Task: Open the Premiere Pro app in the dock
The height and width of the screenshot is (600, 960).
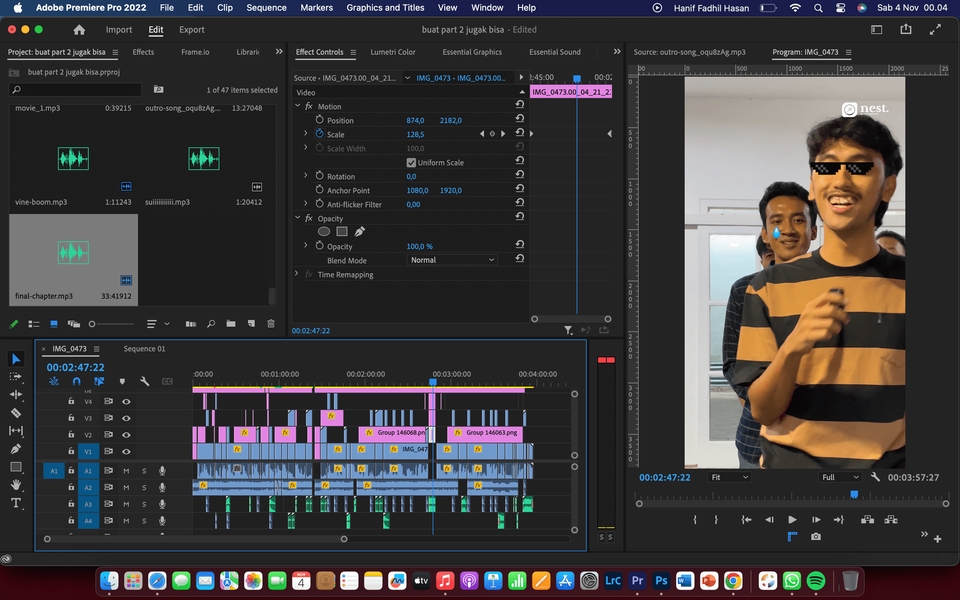Action: point(637,580)
